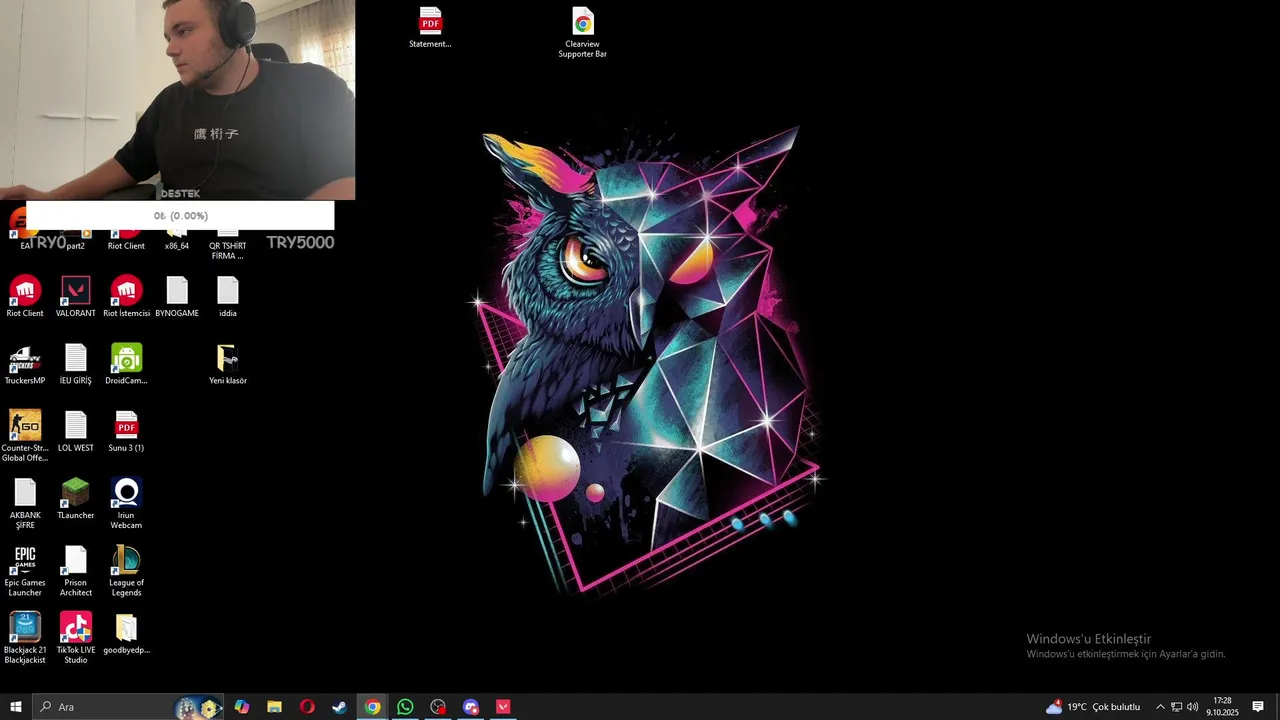The height and width of the screenshot is (720, 1280).
Task: Open Steam from the taskbar
Action: point(340,707)
